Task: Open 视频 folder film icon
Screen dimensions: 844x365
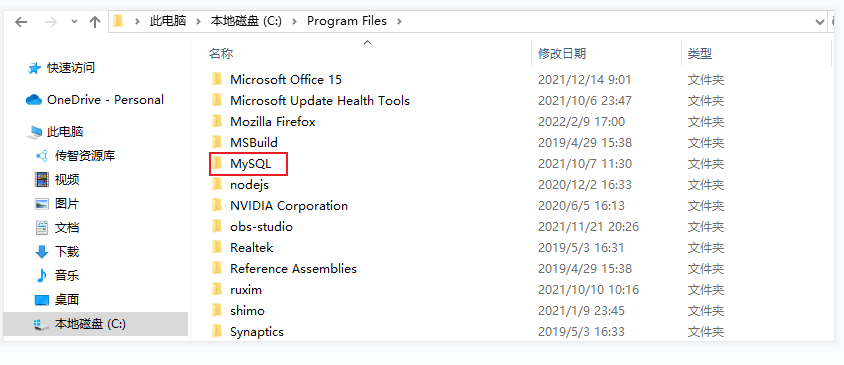Action: pos(41,179)
